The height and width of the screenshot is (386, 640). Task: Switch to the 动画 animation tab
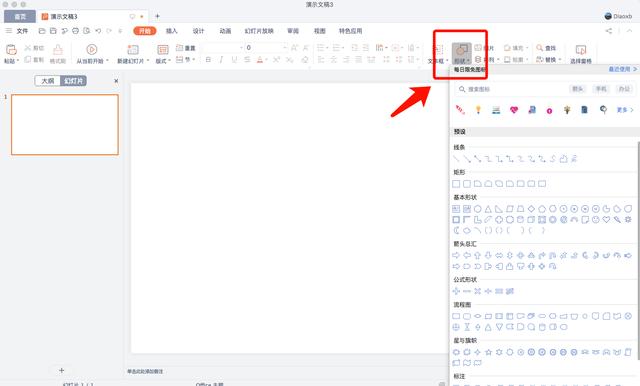225,31
